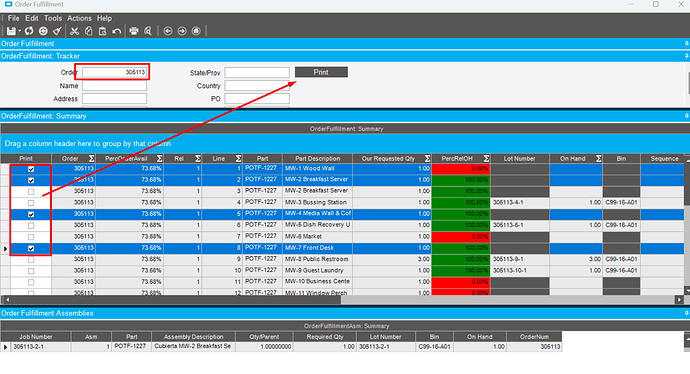Uncheck Print box for MW-7 Front Desk
The height and width of the screenshot is (374, 690).
click(x=31, y=248)
